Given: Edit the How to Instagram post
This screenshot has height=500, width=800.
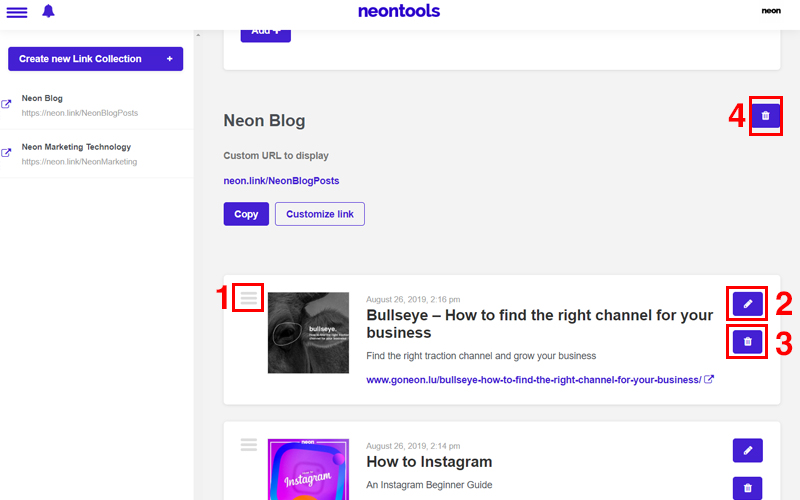Looking at the screenshot, I should point(747,451).
